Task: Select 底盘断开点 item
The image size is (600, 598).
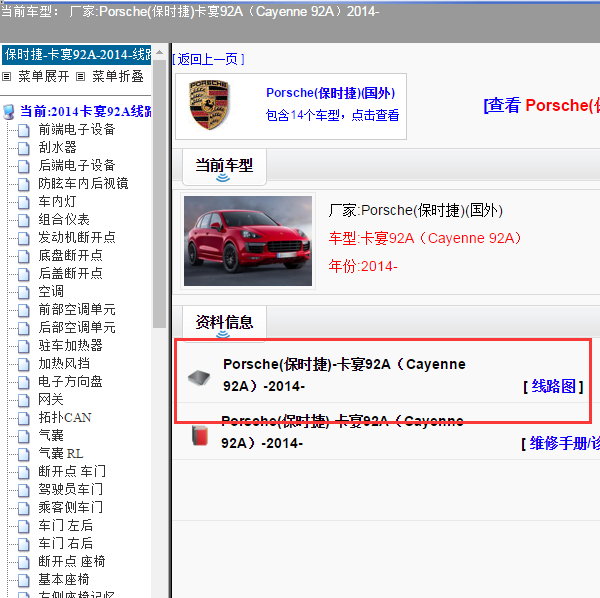Action: point(70,256)
